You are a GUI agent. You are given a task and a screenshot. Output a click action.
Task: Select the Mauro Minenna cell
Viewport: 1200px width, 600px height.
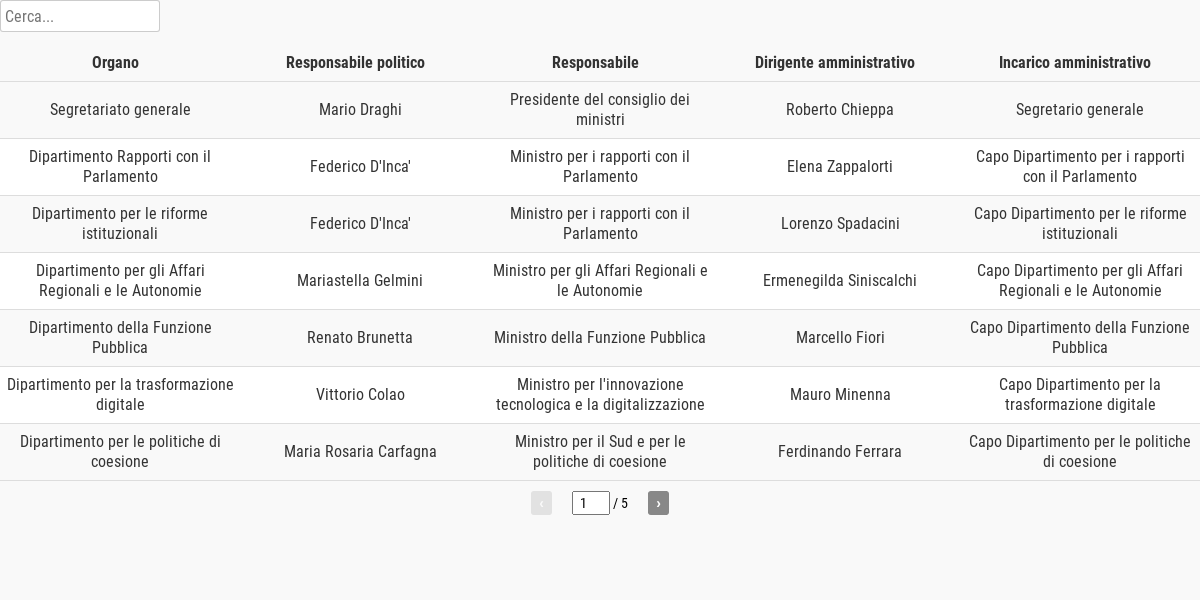pos(840,395)
